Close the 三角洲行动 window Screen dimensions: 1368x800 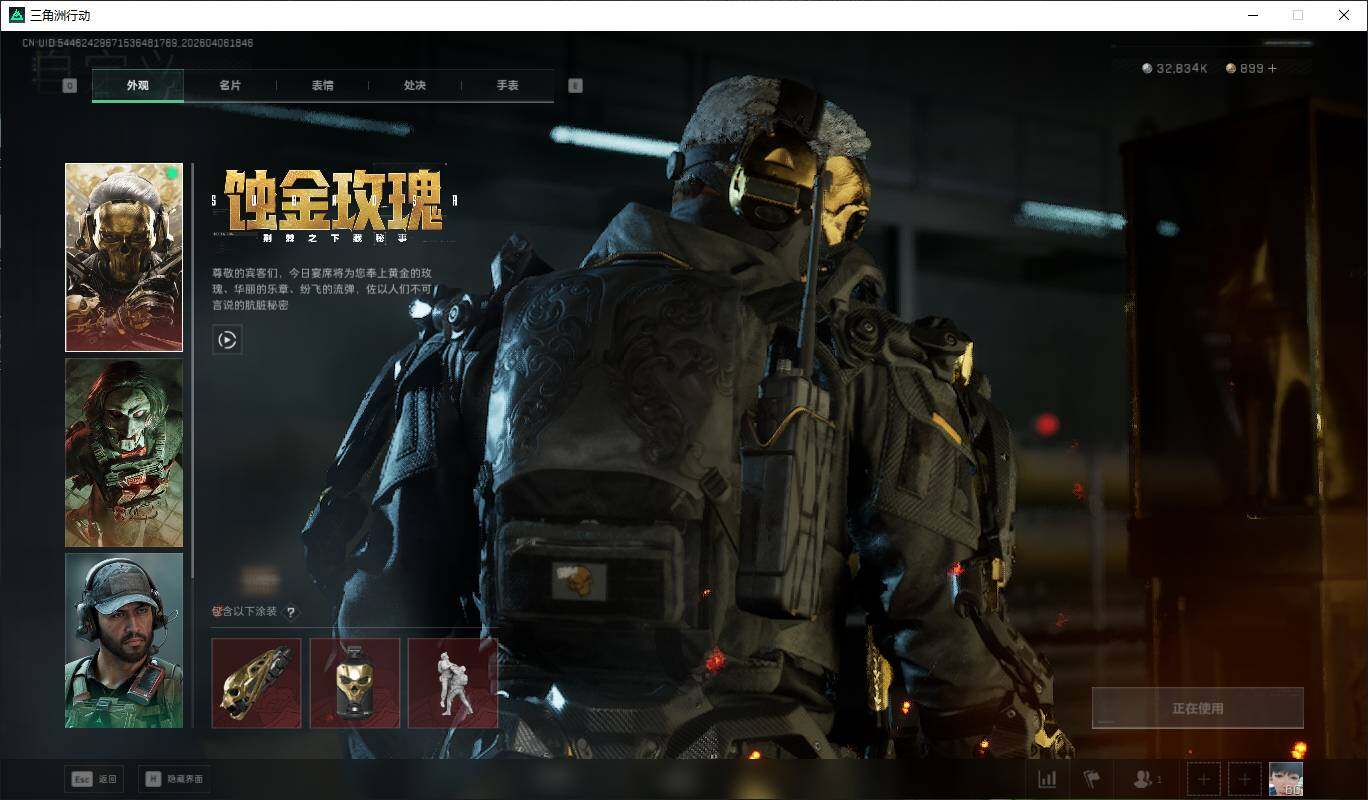coord(1344,15)
